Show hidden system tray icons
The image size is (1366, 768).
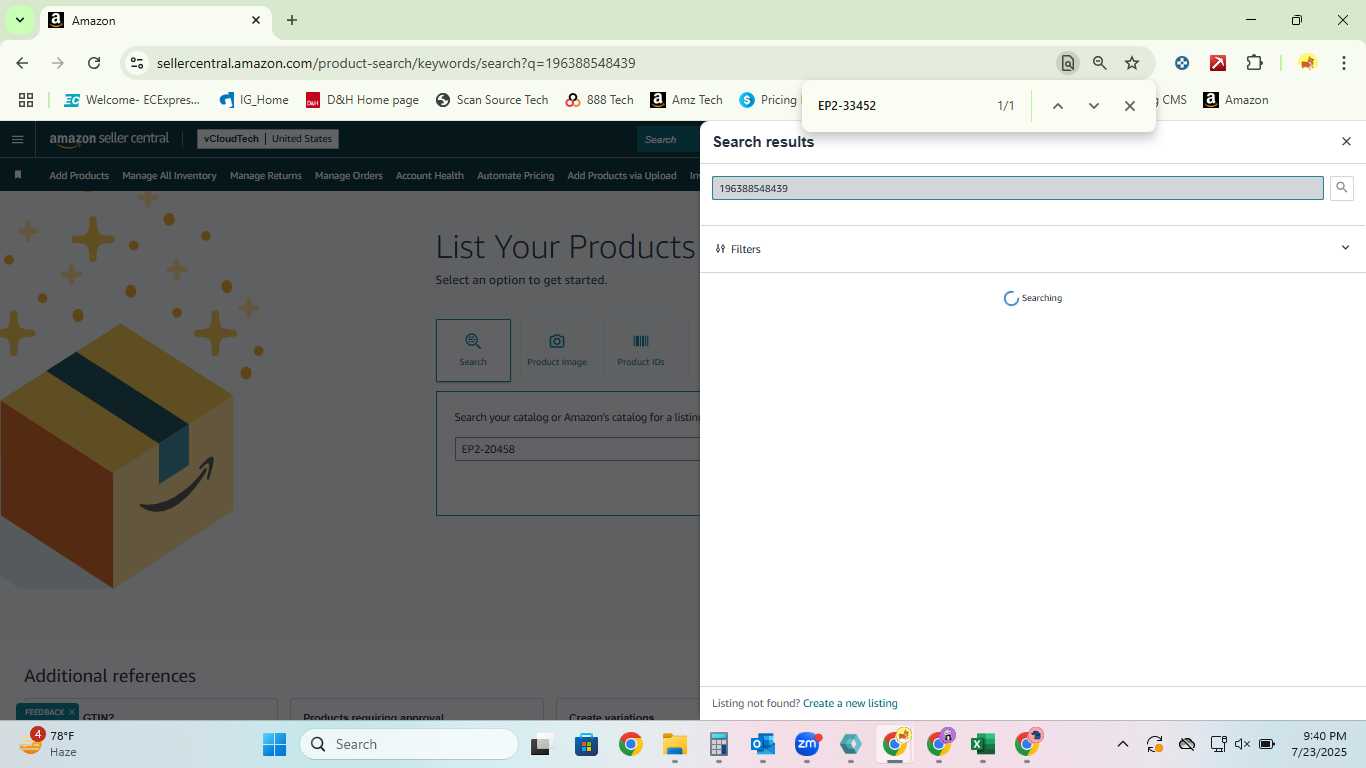(x=1122, y=744)
